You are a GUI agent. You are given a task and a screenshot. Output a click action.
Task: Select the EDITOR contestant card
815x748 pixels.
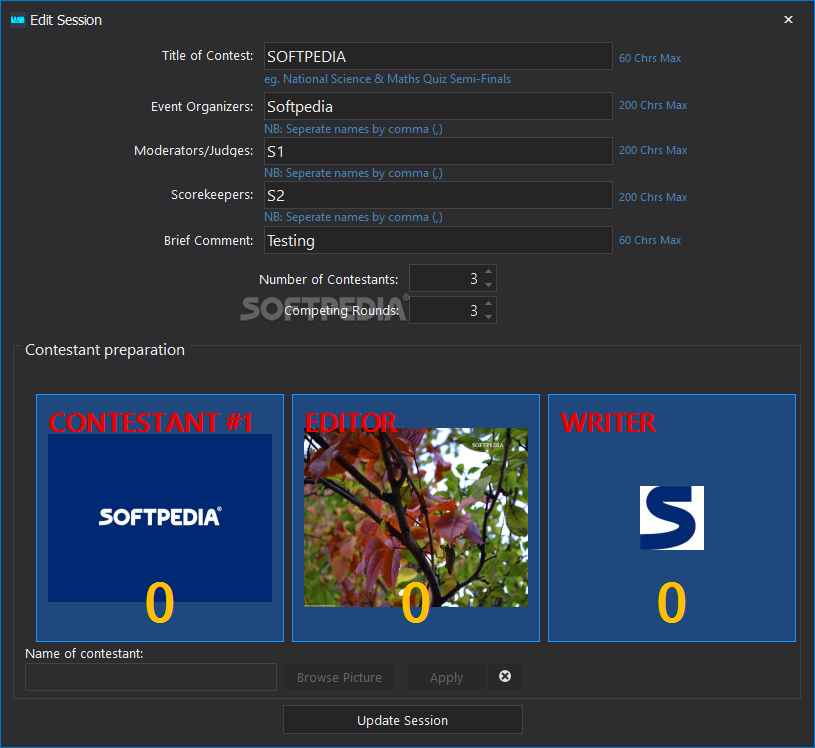[416, 518]
